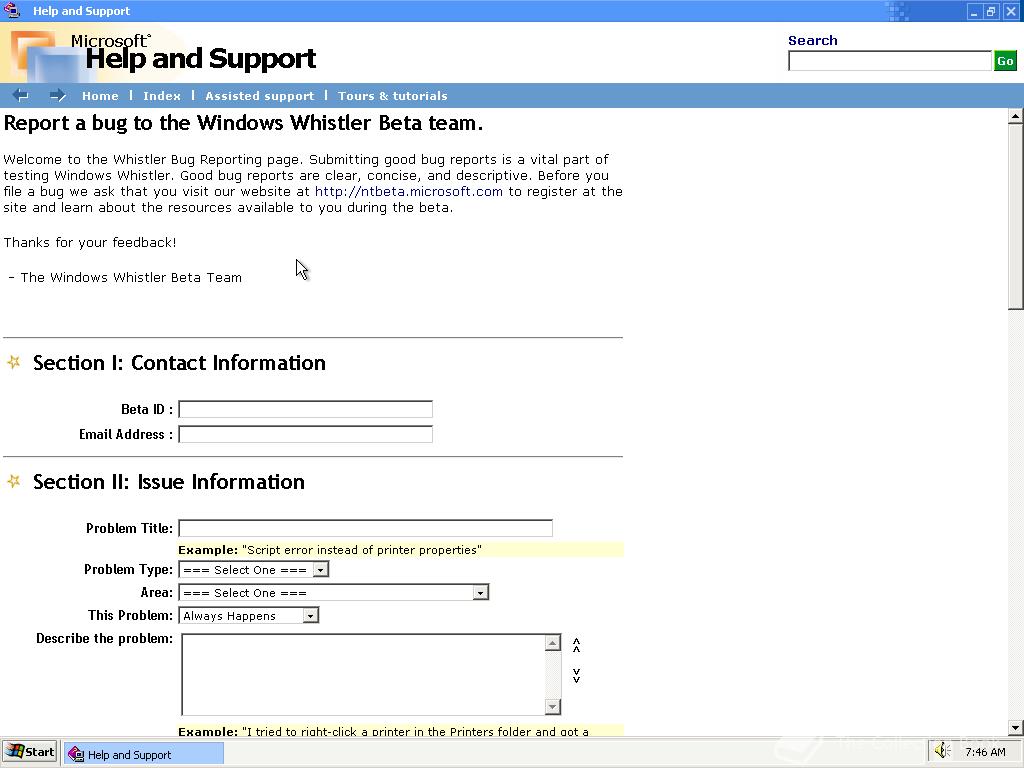Screen dimensions: 1024x768
Task: Click the page vertical scrollbar thumb
Action: [x=1016, y=217]
